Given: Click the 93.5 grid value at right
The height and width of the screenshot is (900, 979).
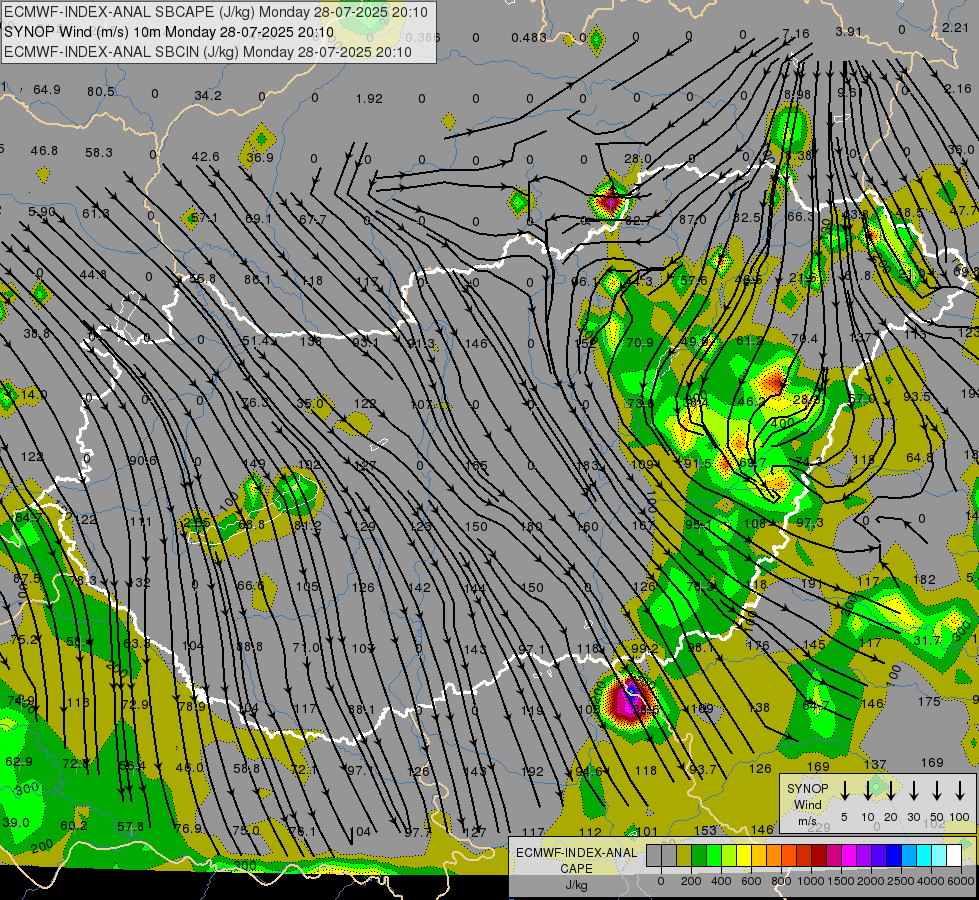Looking at the screenshot, I should click(917, 397).
